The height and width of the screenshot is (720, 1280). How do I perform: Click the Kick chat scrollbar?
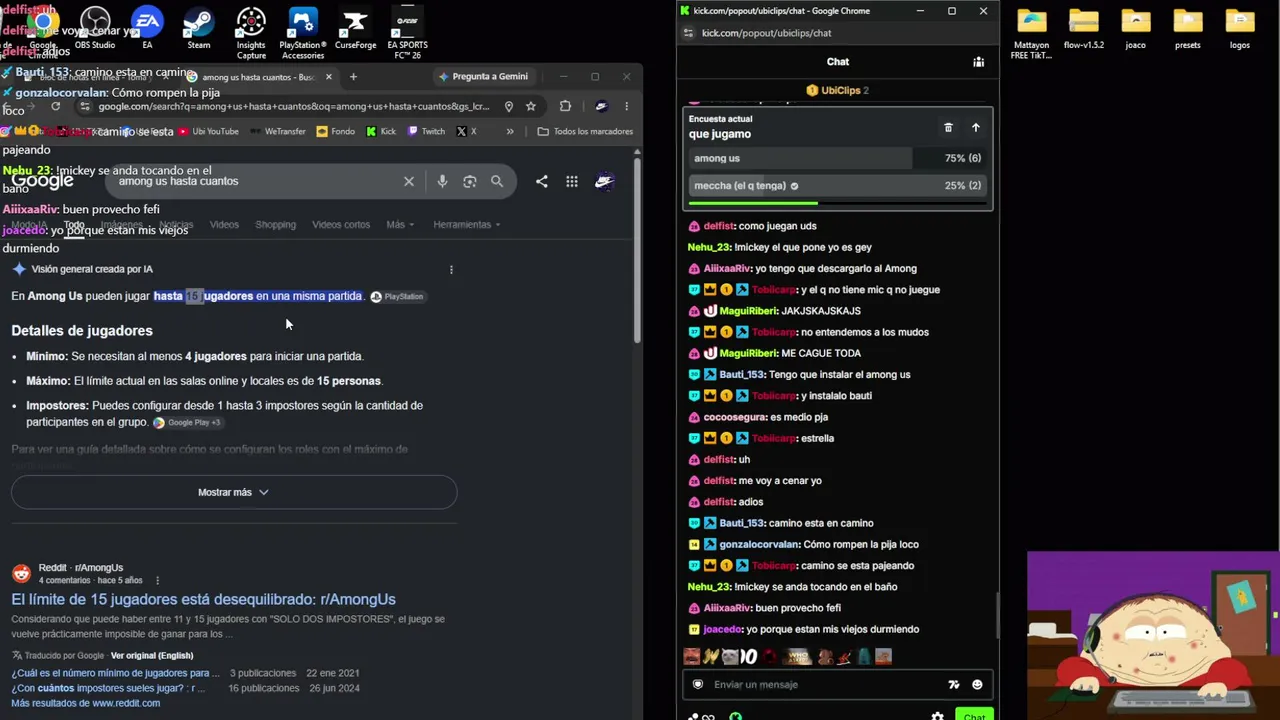click(996, 615)
